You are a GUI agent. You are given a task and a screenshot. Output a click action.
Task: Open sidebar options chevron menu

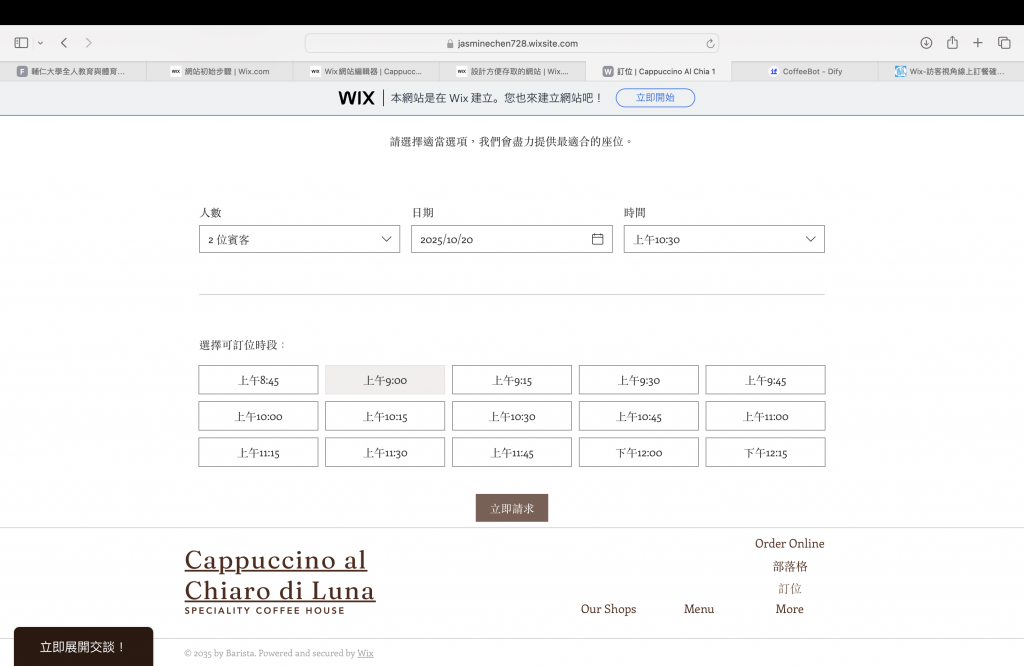pyautogui.click(x=40, y=43)
